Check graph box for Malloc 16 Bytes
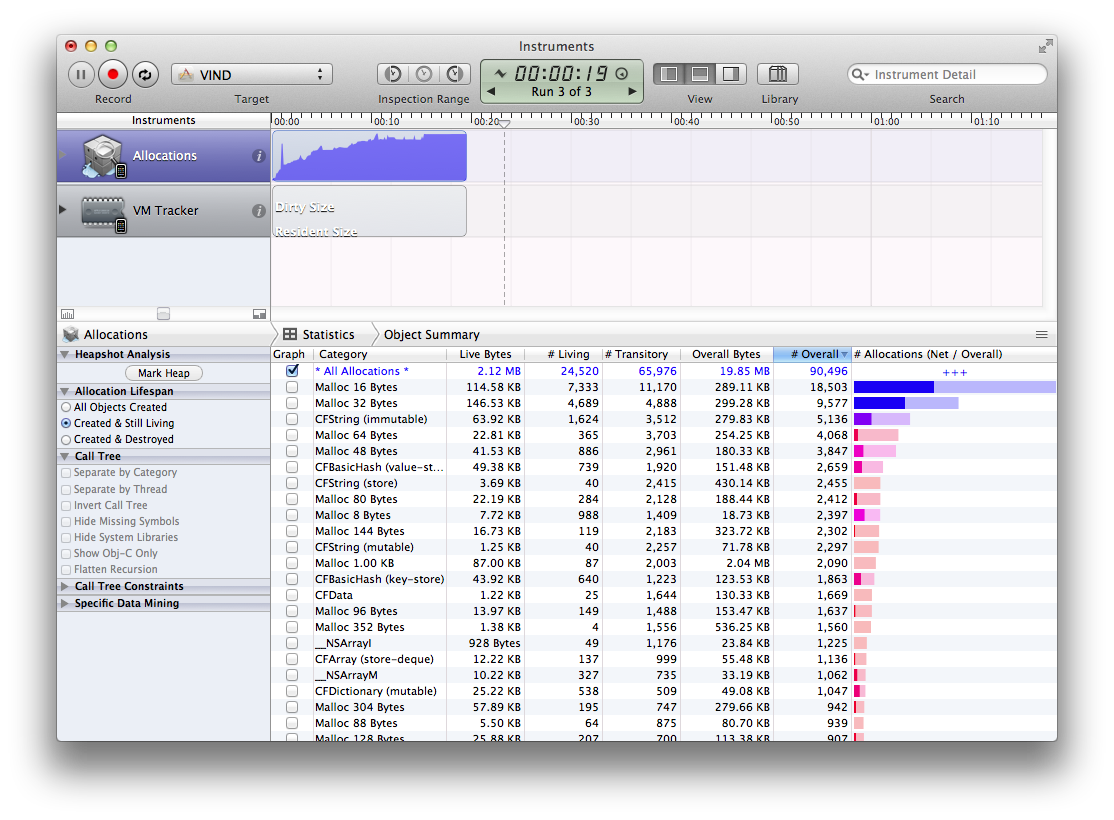This screenshot has height=820, width=1114. tap(292, 387)
